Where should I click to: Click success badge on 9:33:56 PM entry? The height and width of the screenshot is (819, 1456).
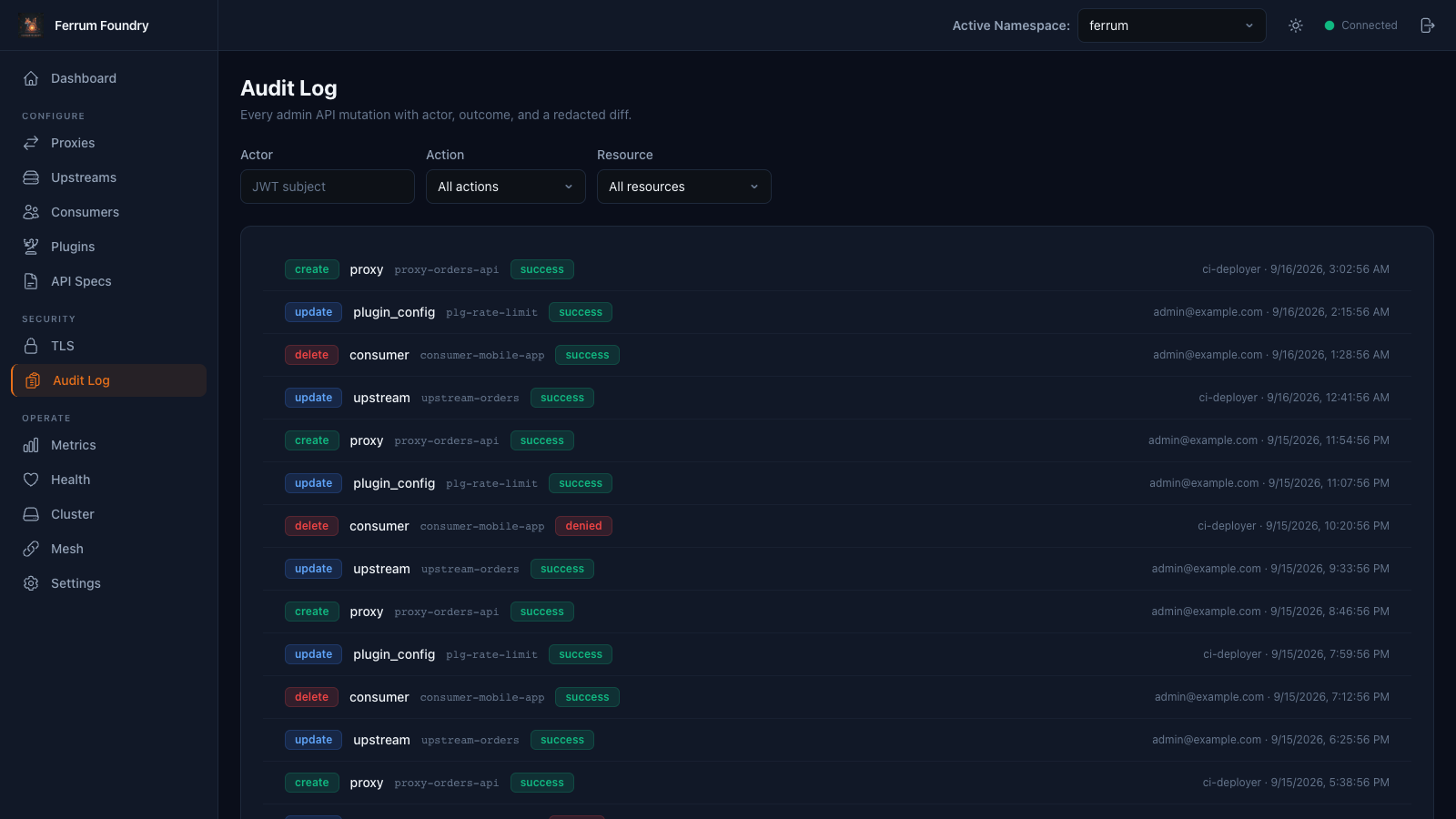pos(562,569)
